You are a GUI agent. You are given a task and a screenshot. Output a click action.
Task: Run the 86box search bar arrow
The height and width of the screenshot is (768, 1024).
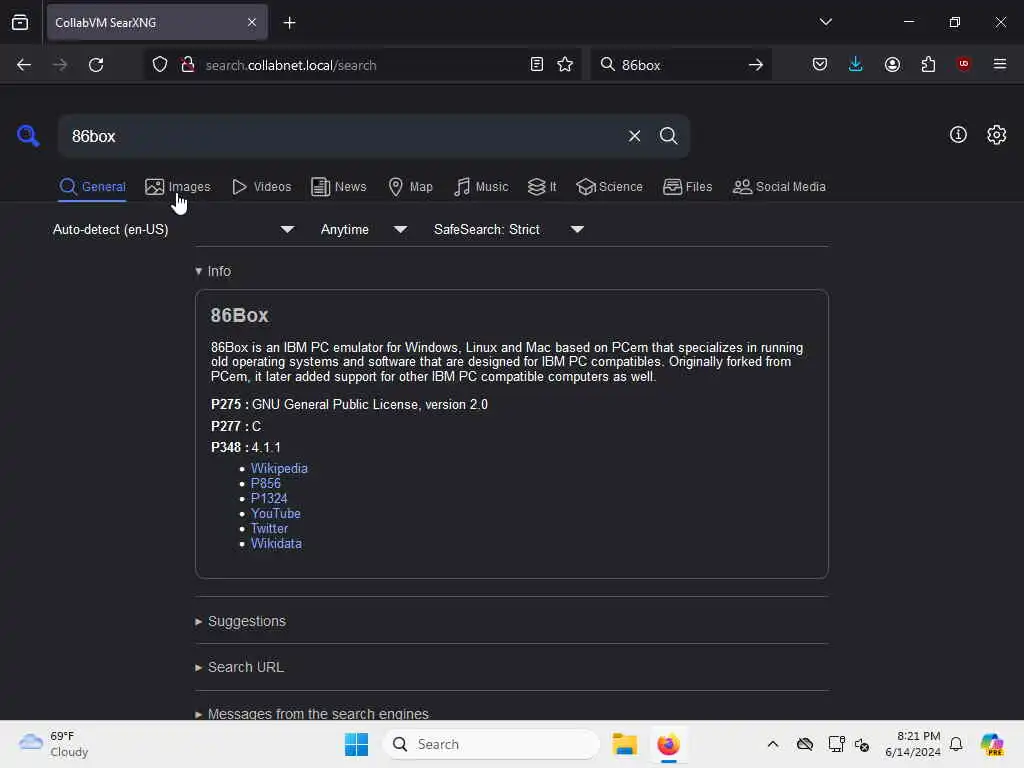pos(756,65)
